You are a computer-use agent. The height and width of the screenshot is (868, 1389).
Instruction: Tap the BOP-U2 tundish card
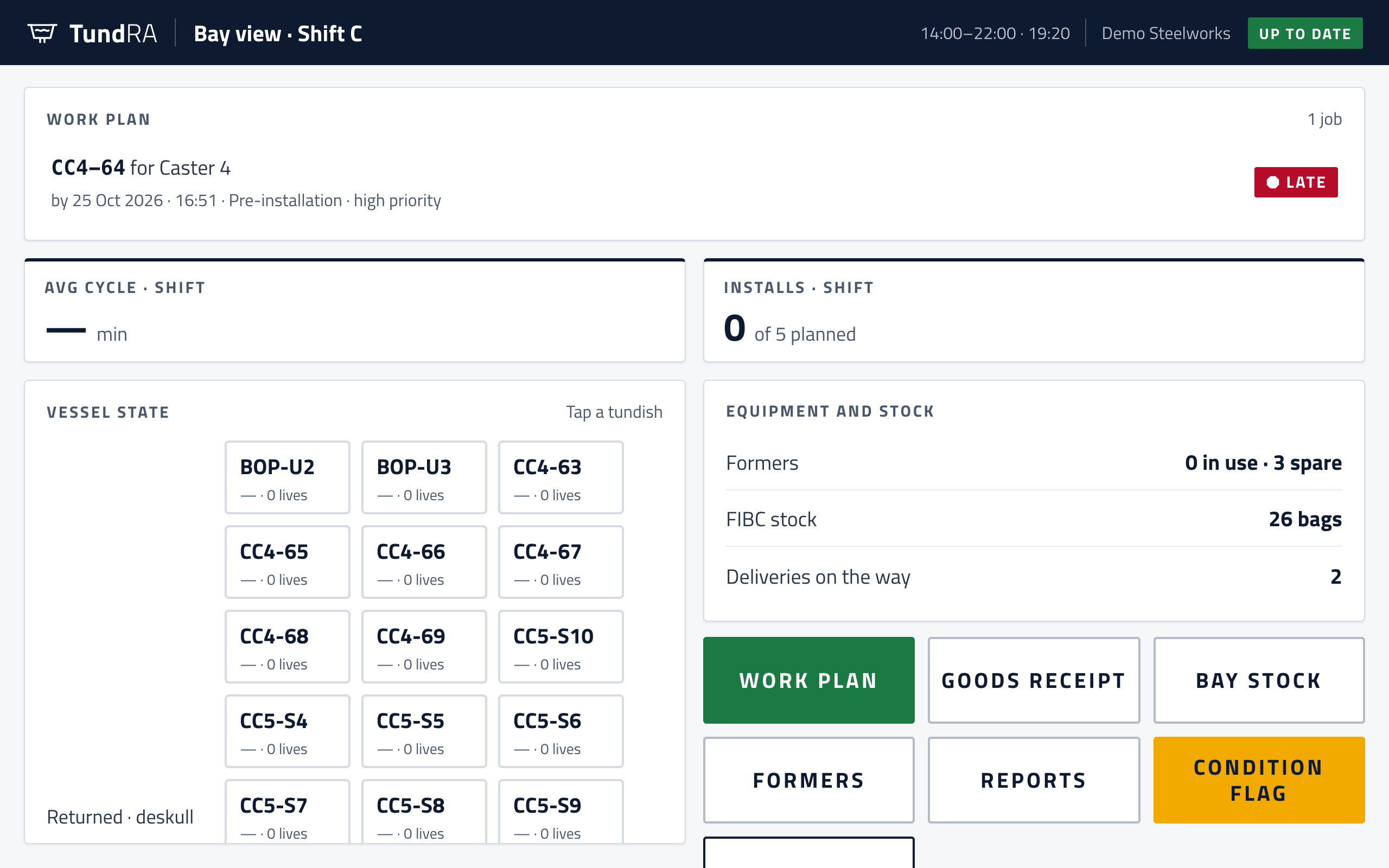click(x=288, y=477)
